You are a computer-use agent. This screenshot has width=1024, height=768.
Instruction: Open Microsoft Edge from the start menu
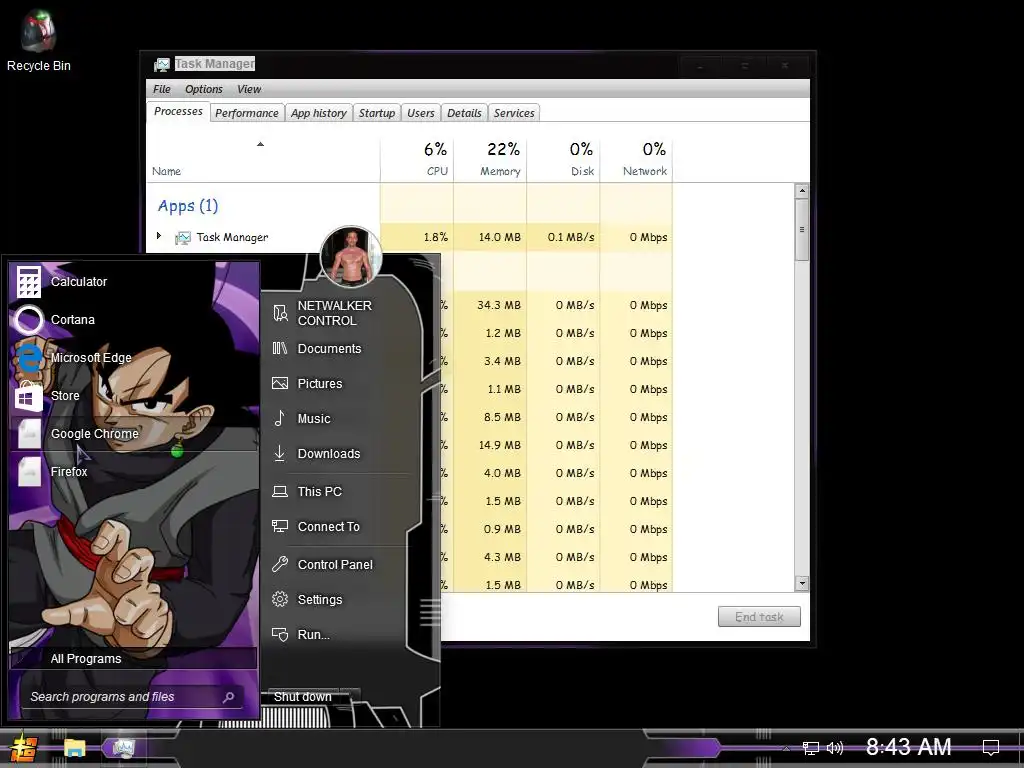click(134, 357)
